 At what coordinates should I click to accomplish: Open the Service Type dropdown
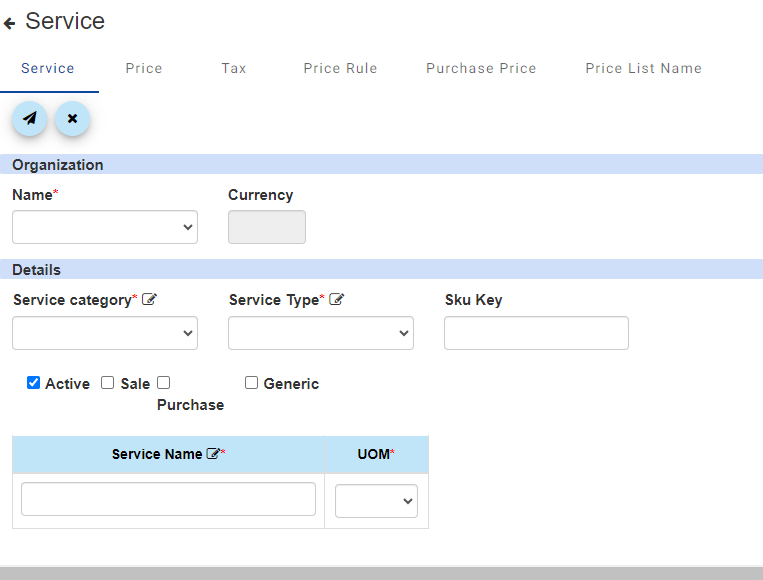point(321,333)
